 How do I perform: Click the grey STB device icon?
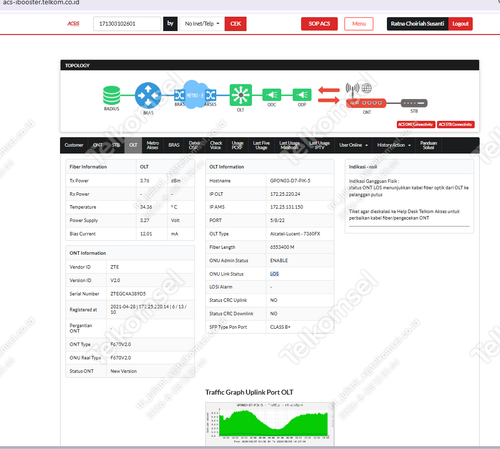[x=414, y=103]
